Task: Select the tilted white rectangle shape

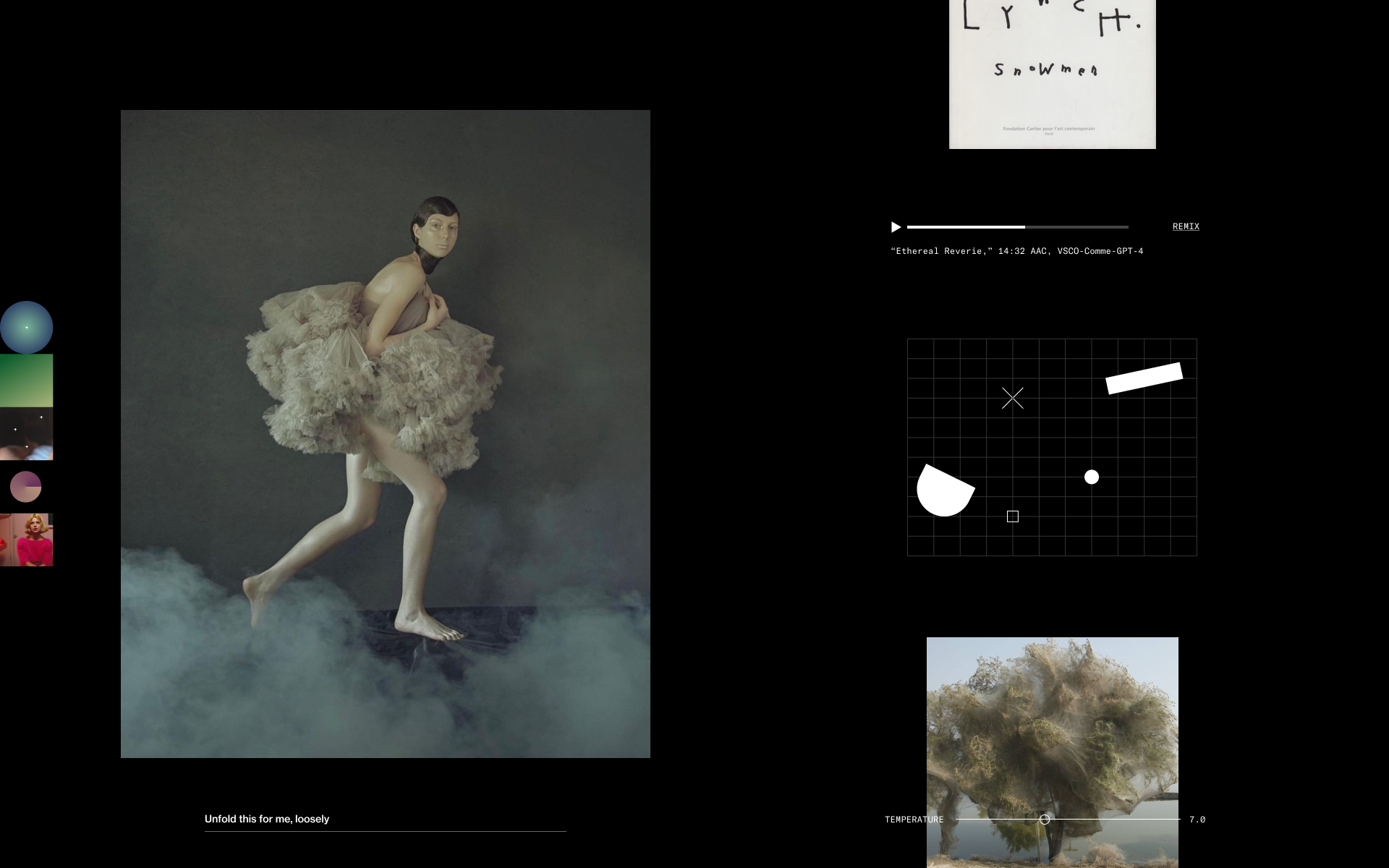Action: coord(1144,378)
